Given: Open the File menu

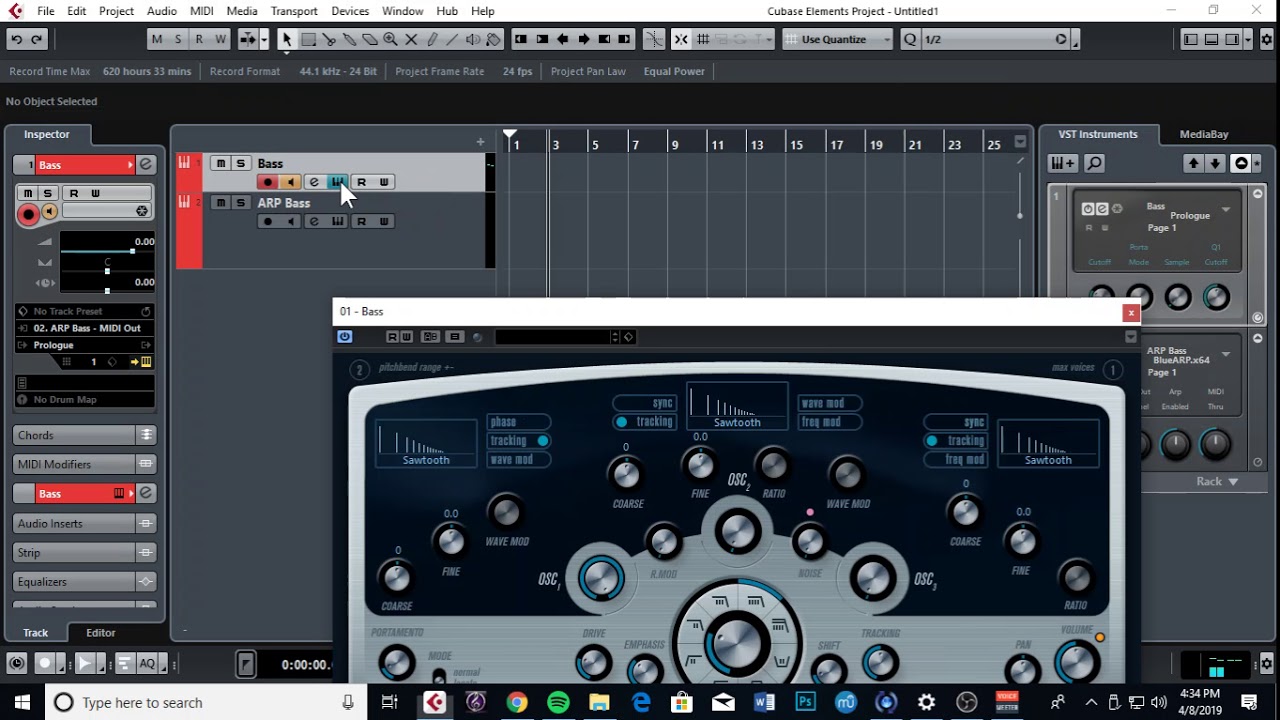Looking at the screenshot, I should point(46,11).
